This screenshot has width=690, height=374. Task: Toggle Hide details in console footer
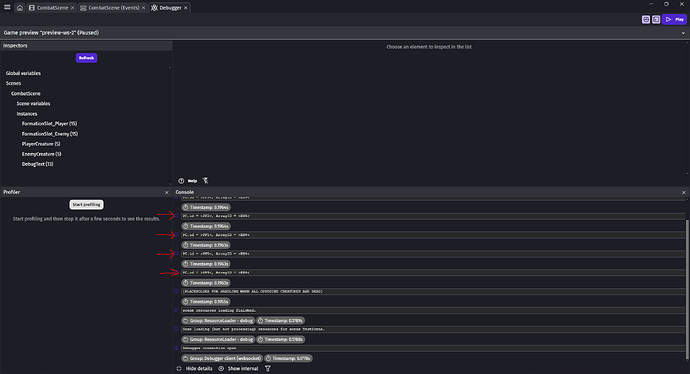195,369
